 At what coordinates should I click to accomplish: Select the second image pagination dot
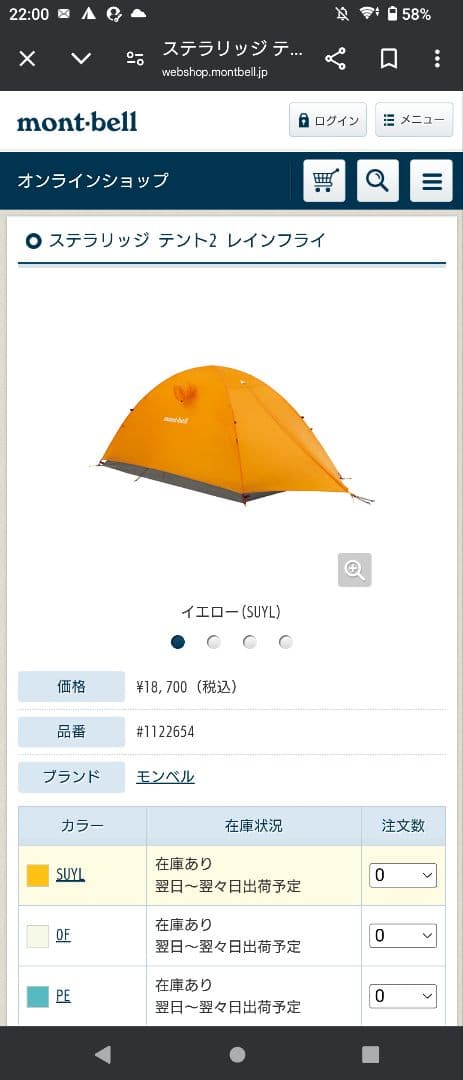point(214,642)
